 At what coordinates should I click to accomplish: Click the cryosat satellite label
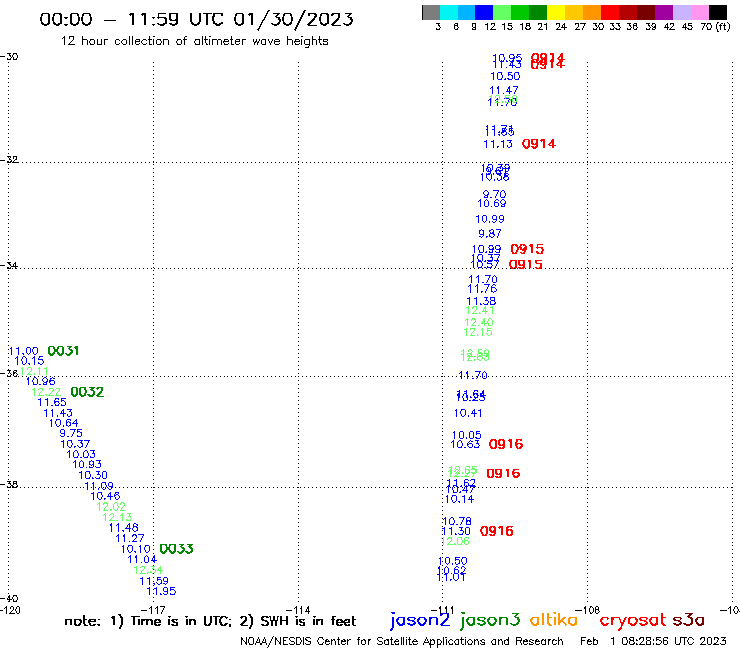coord(633,621)
